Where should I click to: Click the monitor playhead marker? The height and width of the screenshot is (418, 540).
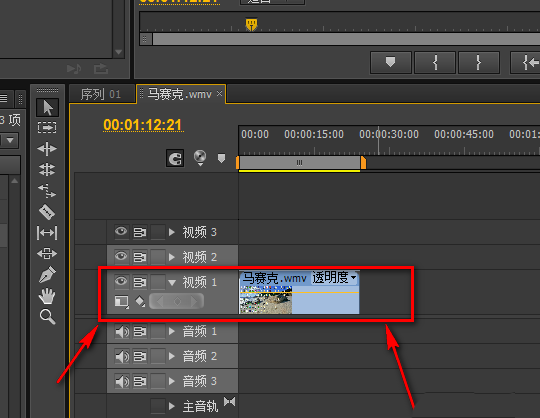[x=251, y=25]
